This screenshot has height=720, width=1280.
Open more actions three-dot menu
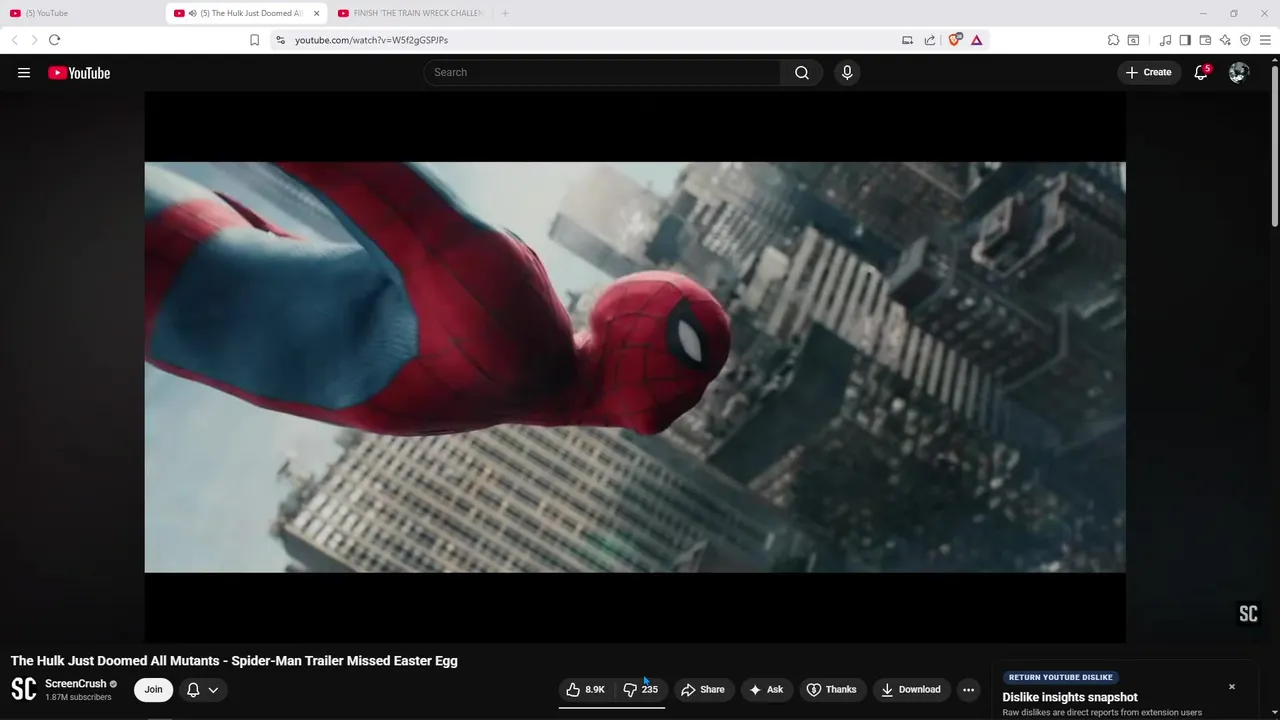pos(968,689)
